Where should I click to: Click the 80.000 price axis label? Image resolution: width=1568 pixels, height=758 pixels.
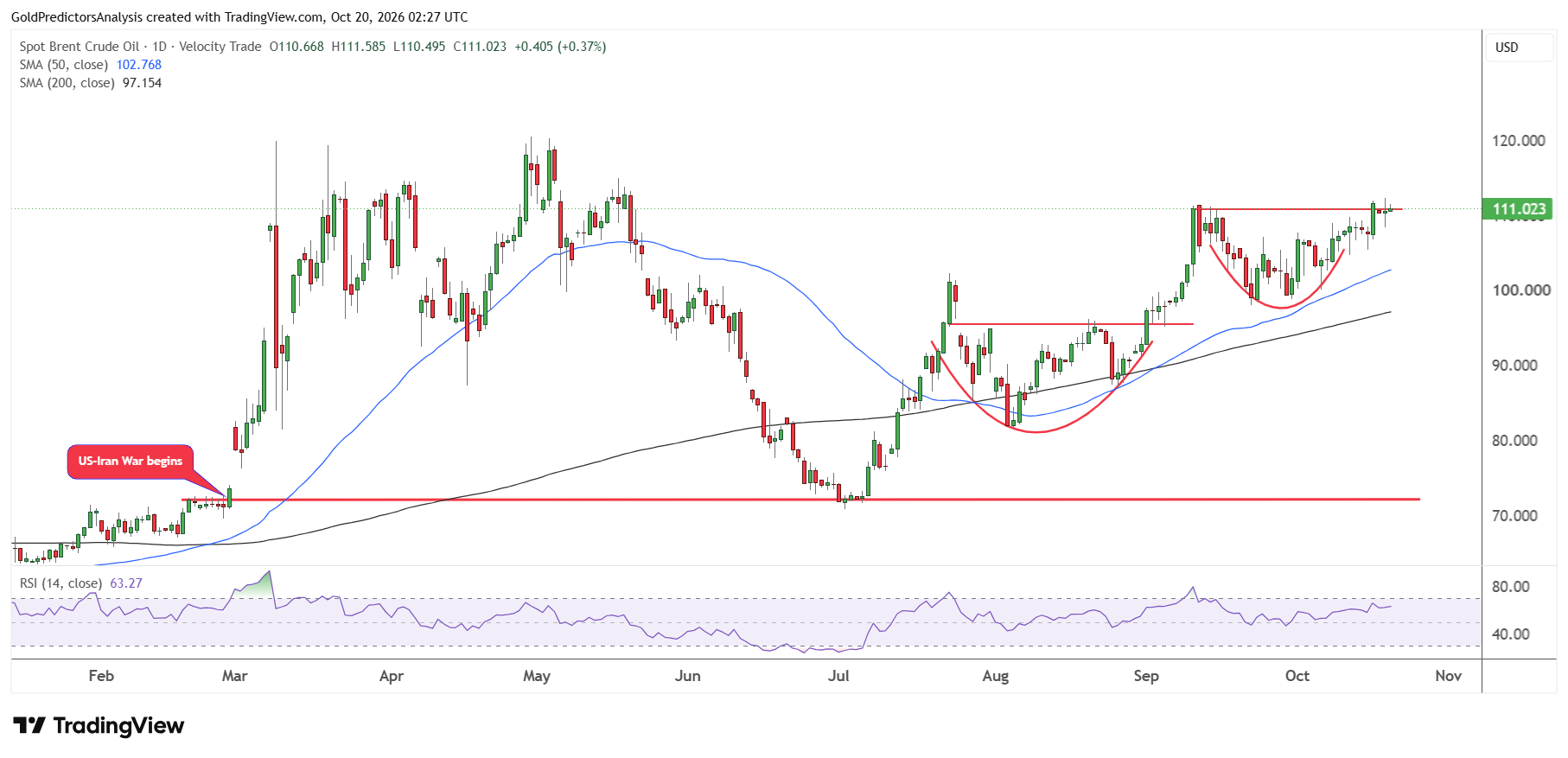[1515, 441]
